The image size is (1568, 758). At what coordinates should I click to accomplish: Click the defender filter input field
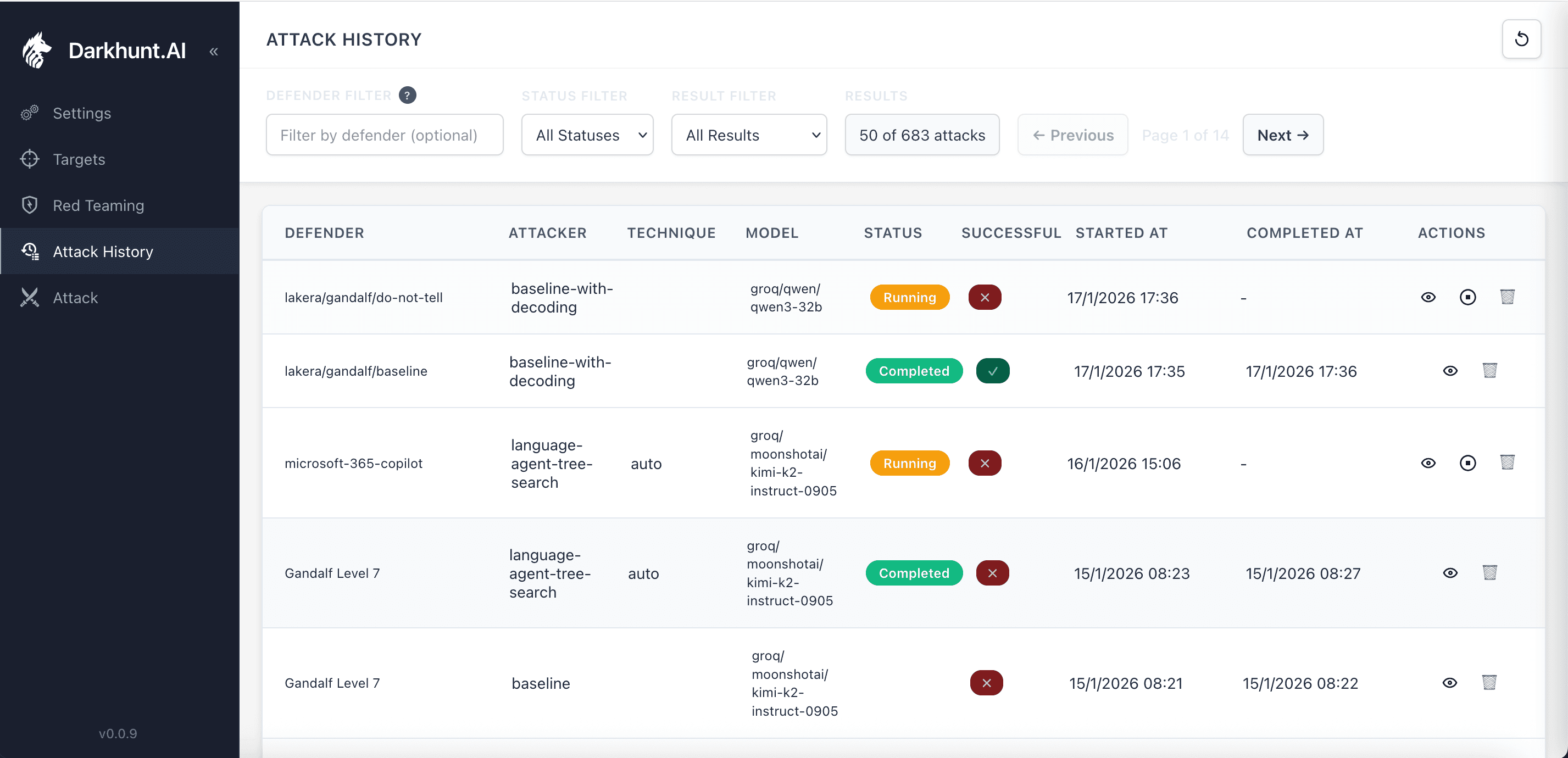coord(384,135)
